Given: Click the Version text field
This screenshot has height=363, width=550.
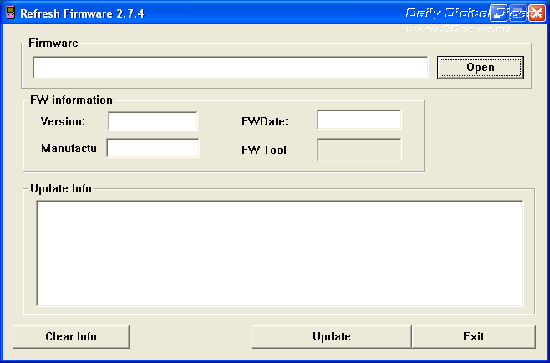Looking at the screenshot, I should [x=153, y=121].
